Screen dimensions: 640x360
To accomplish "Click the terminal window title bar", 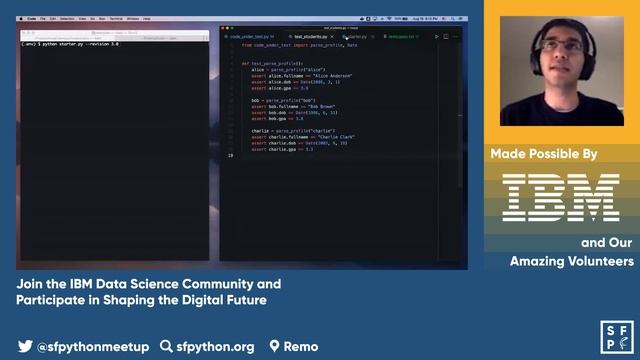I will point(115,33).
